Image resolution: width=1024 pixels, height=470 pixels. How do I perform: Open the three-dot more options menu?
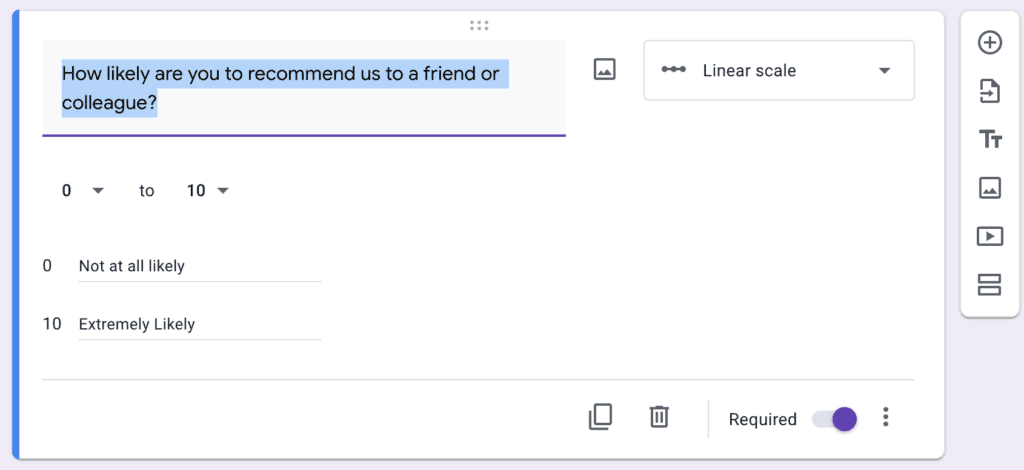tap(885, 418)
